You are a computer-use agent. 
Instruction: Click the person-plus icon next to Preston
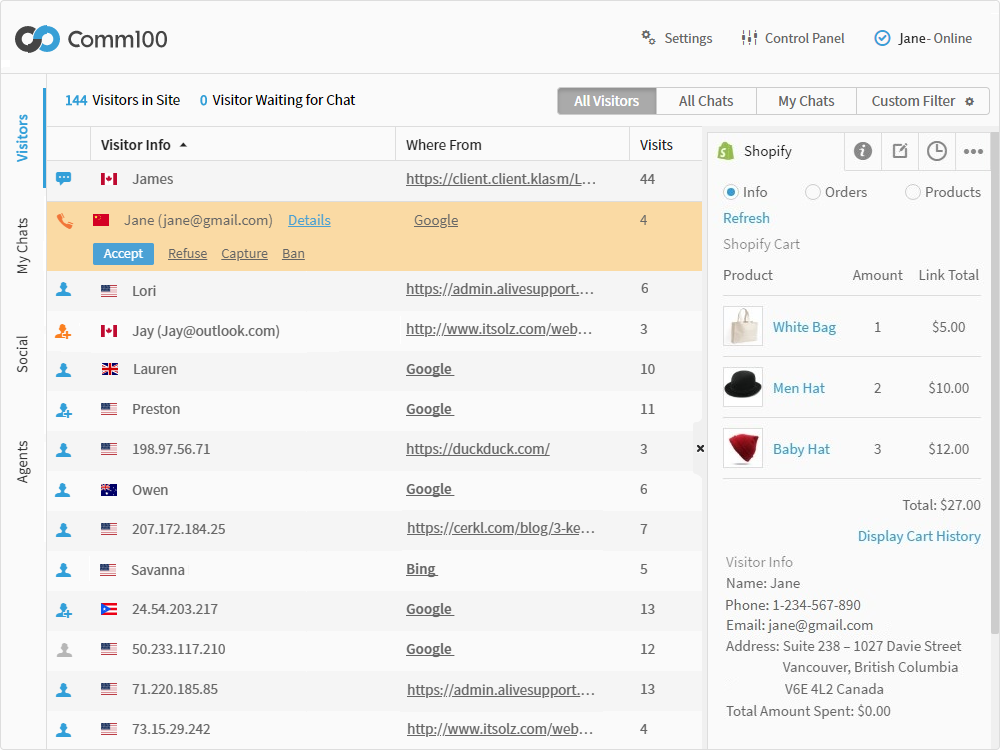coord(64,409)
